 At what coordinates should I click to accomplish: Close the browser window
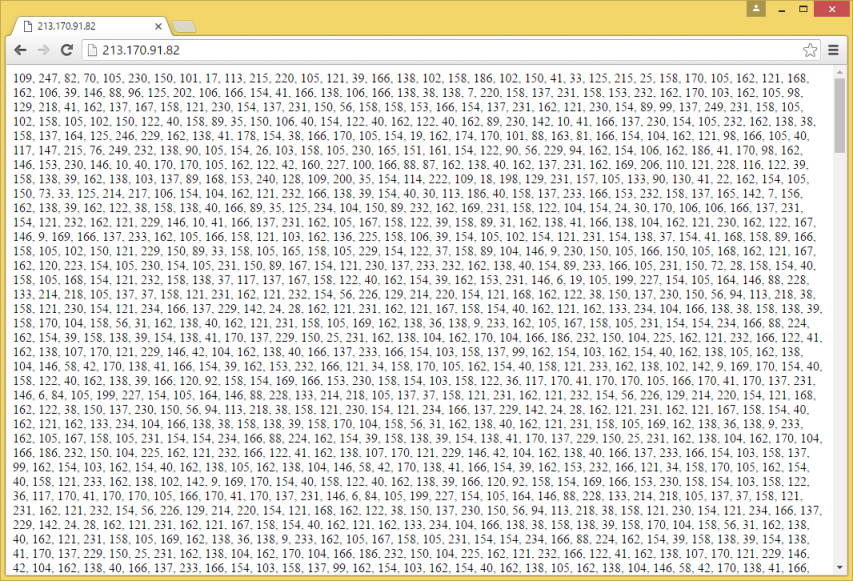pos(832,9)
